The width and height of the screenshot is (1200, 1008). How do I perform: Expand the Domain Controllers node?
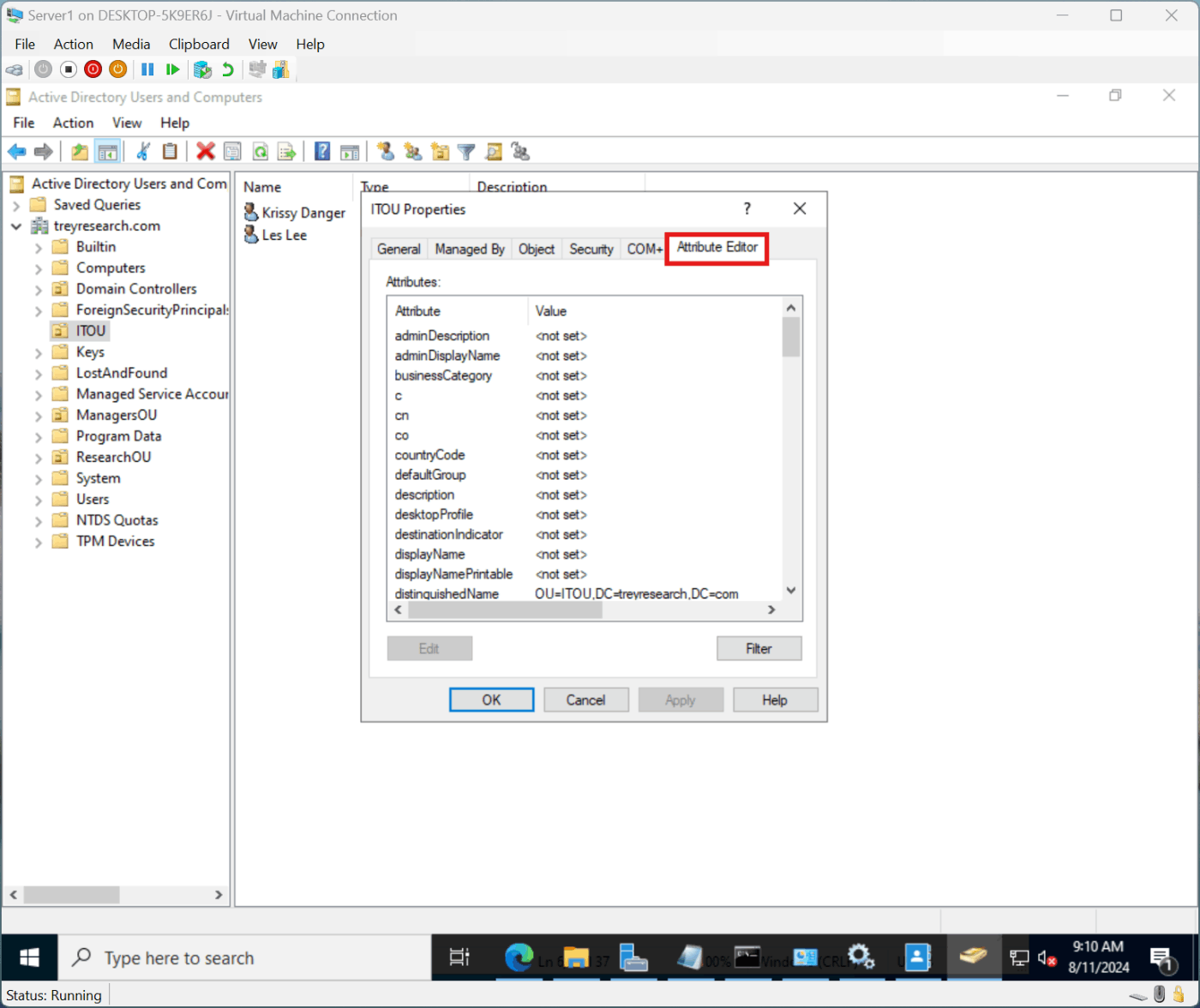point(38,290)
